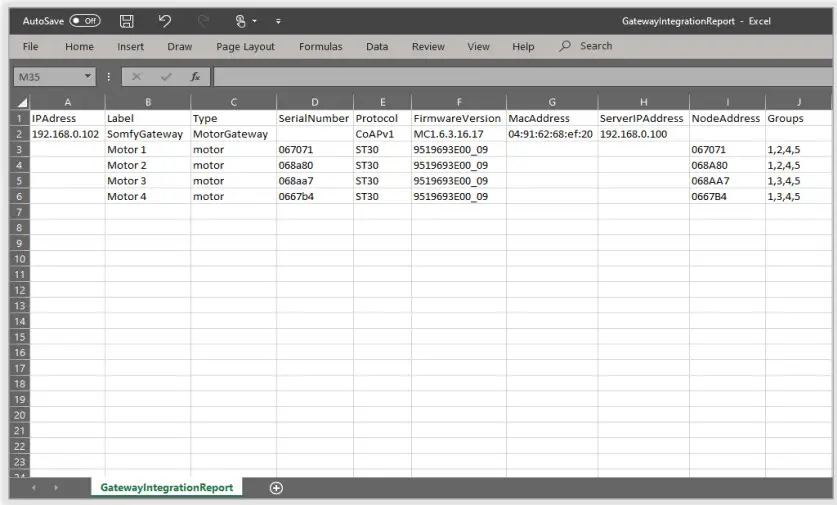The height and width of the screenshot is (505, 837).
Task: Select row 10 header
Action: pyautogui.click(x=20, y=259)
